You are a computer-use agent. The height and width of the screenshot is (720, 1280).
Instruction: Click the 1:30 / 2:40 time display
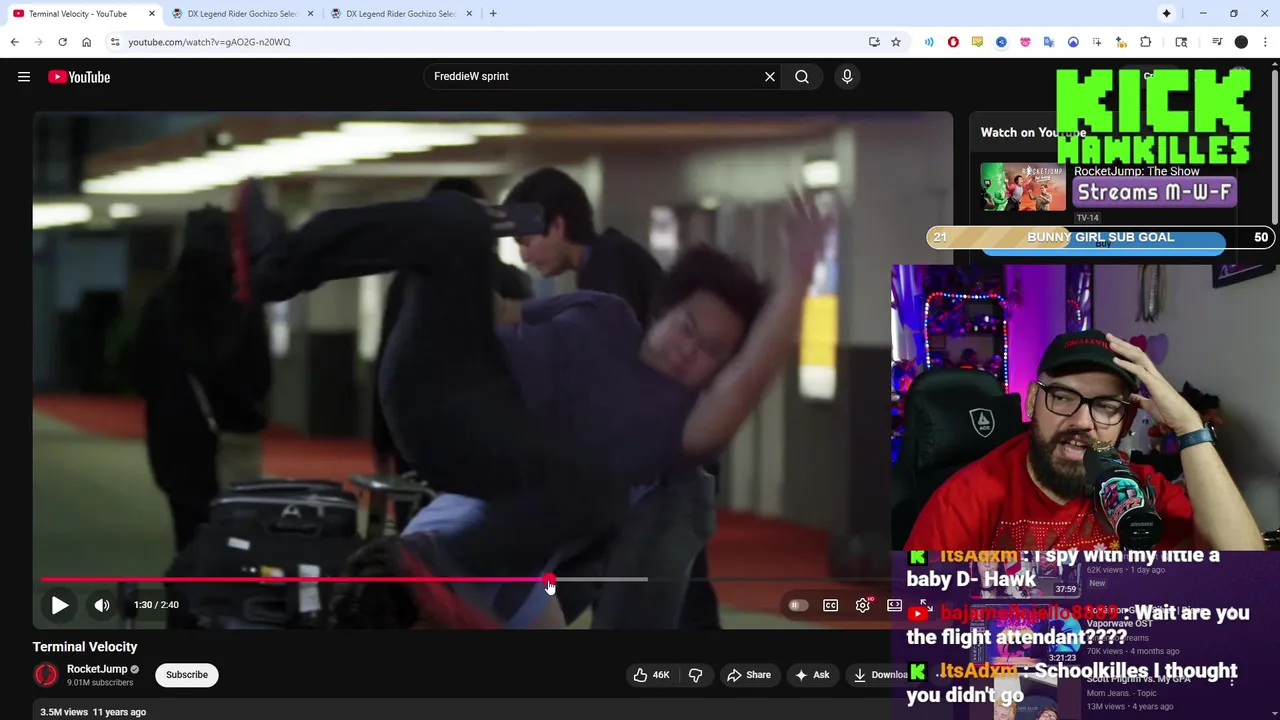pos(156,605)
